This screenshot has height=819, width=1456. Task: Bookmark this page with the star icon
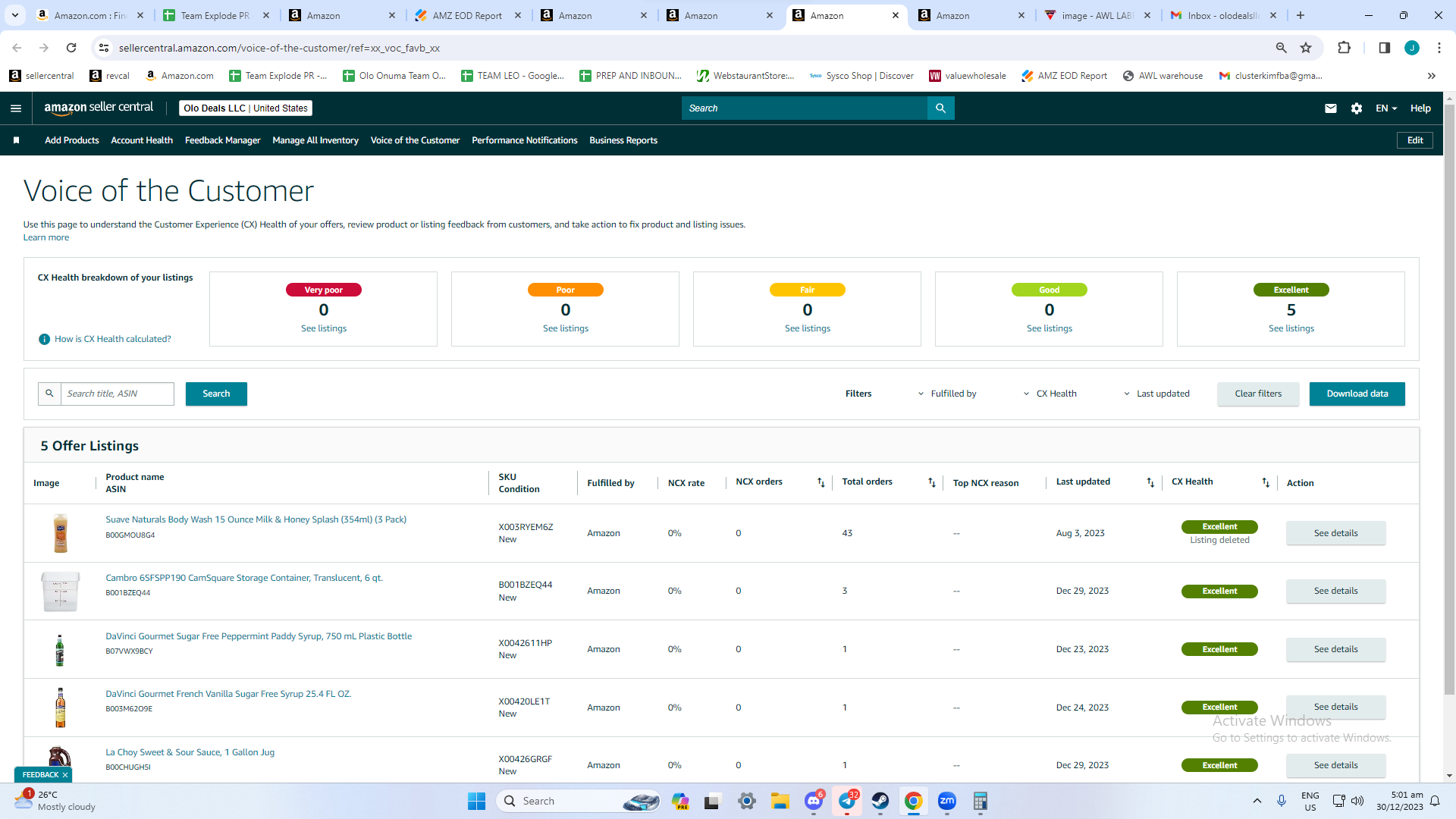[1306, 48]
